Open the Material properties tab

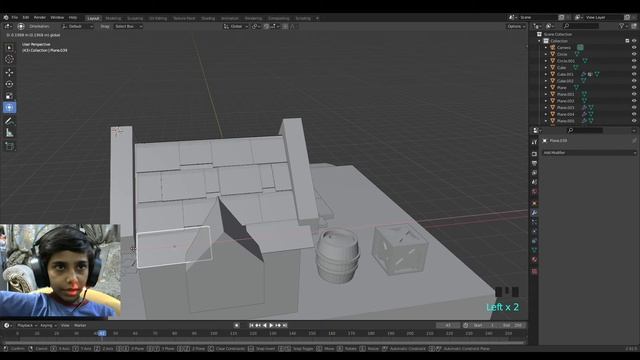pyautogui.click(x=534, y=260)
